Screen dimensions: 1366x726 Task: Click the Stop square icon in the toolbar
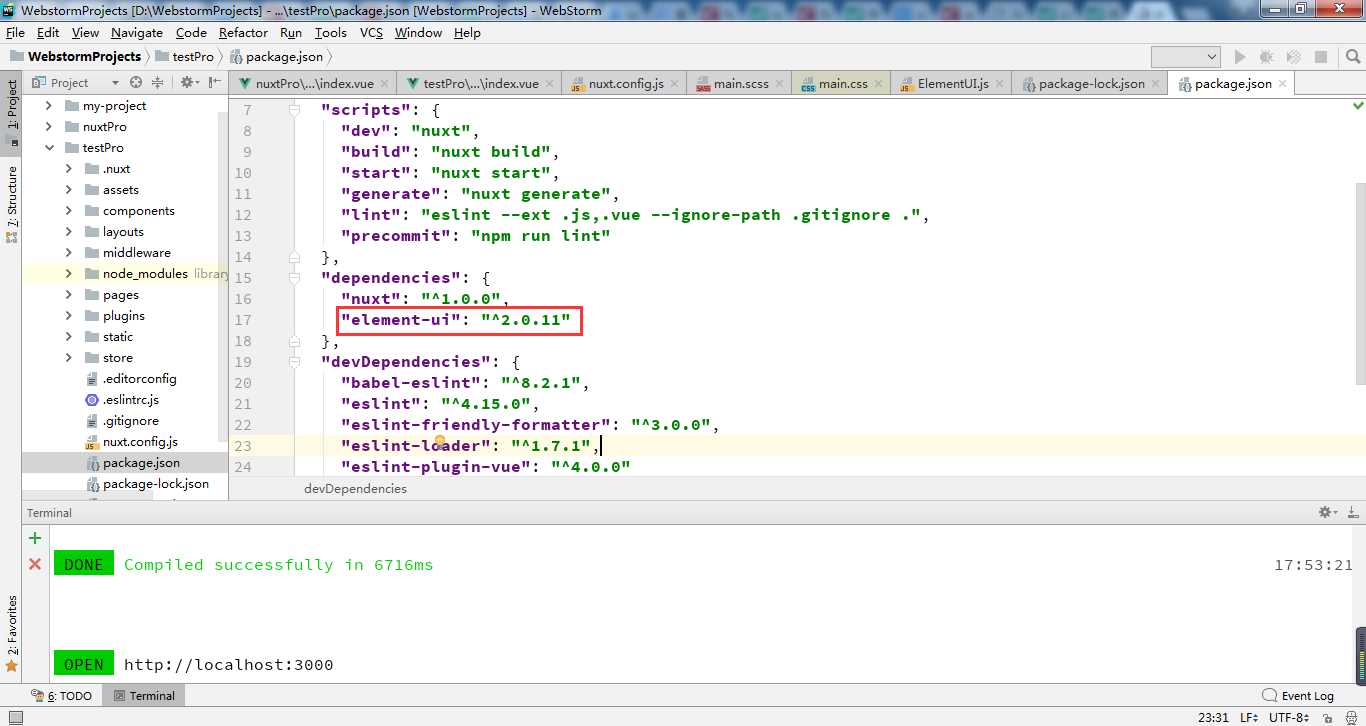[x=1321, y=57]
